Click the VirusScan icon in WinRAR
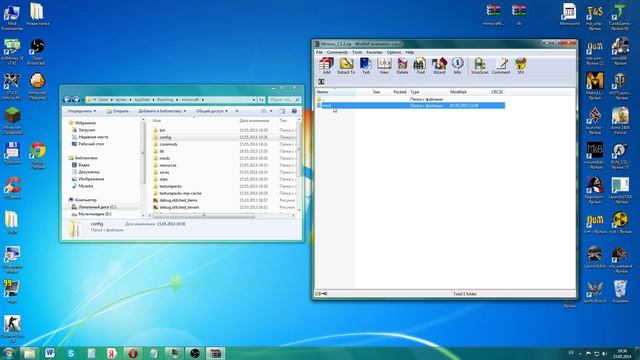This screenshot has width=640, height=360. tap(479, 66)
